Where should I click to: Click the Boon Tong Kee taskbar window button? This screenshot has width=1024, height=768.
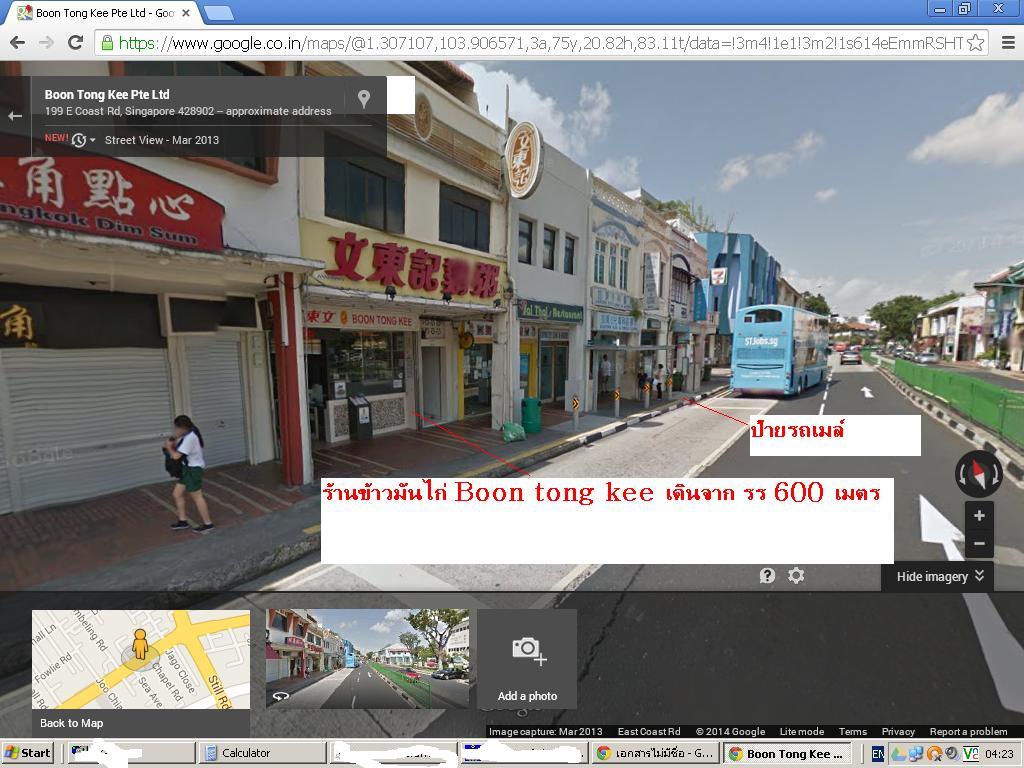tap(786, 754)
